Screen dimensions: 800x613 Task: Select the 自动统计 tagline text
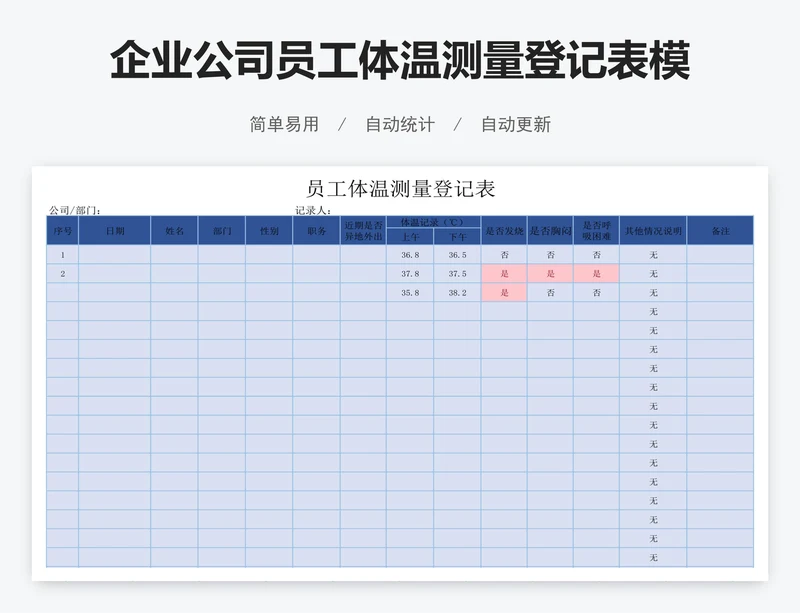400,125
